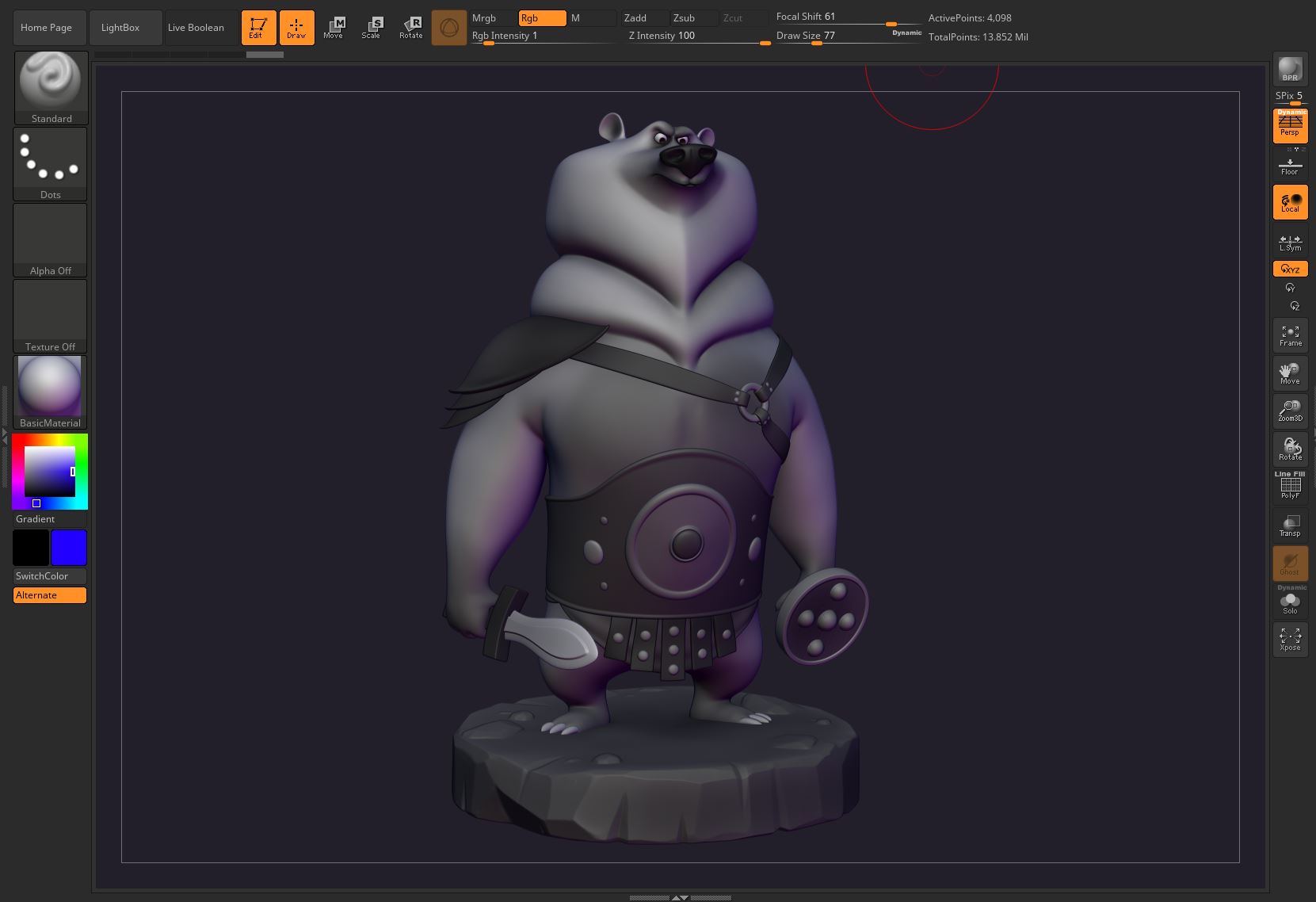This screenshot has height=902, width=1316.
Task: Open the Texture Off selector
Action: tap(51, 316)
